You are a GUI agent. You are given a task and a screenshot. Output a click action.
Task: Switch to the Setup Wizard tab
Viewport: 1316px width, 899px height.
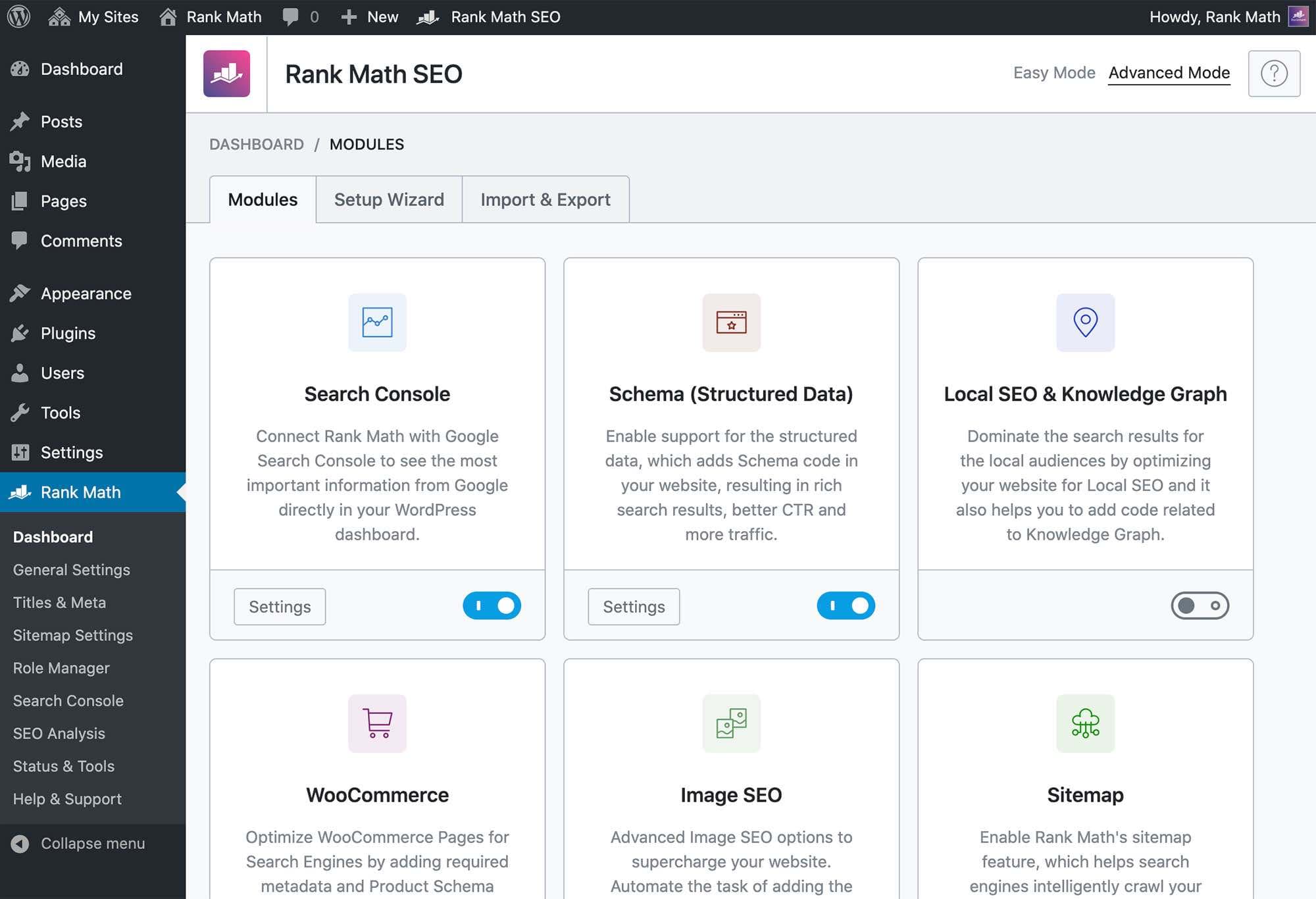pyautogui.click(x=389, y=199)
